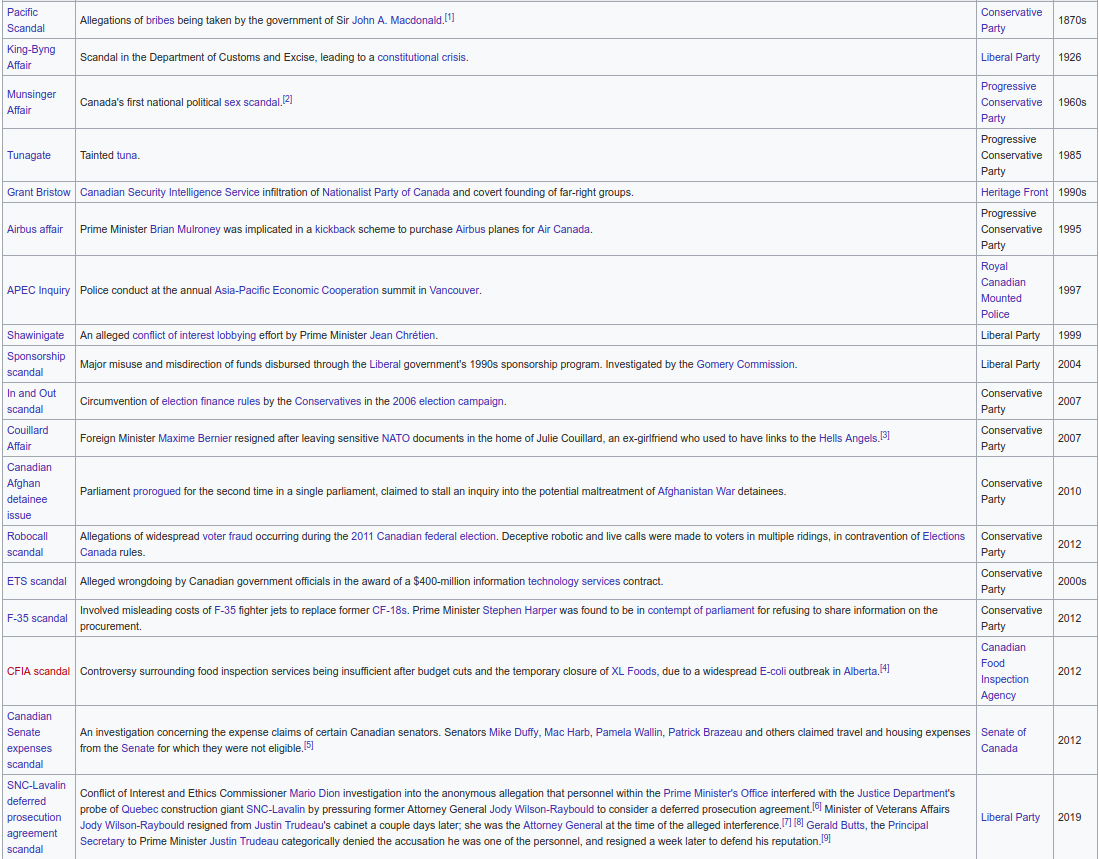The width and height of the screenshot is (1099, 859).
Task: Open Canadian Security Intelligence Service link
Action: (x=169, y=192)
